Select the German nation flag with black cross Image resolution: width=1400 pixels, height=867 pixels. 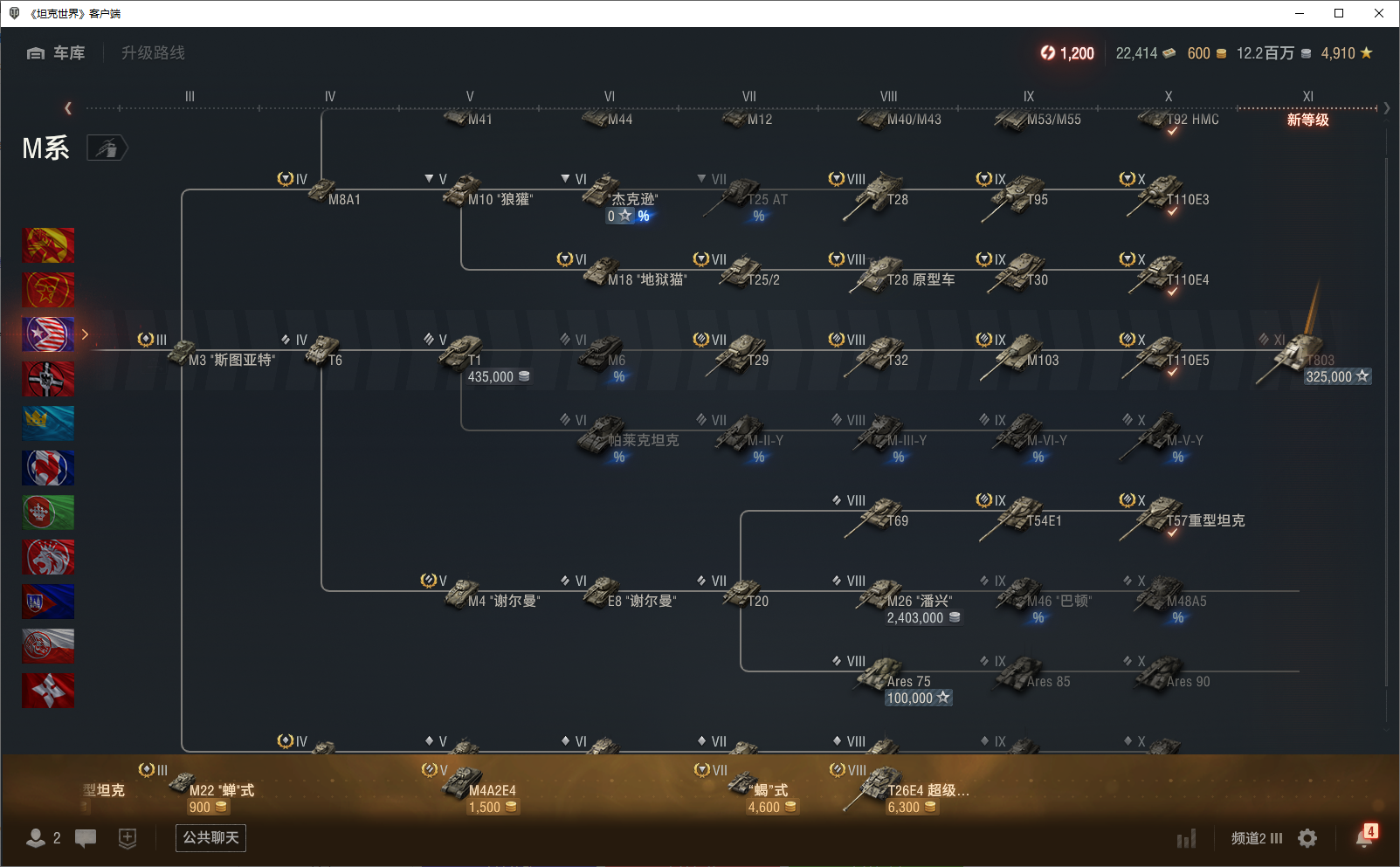tap(48, 379)
